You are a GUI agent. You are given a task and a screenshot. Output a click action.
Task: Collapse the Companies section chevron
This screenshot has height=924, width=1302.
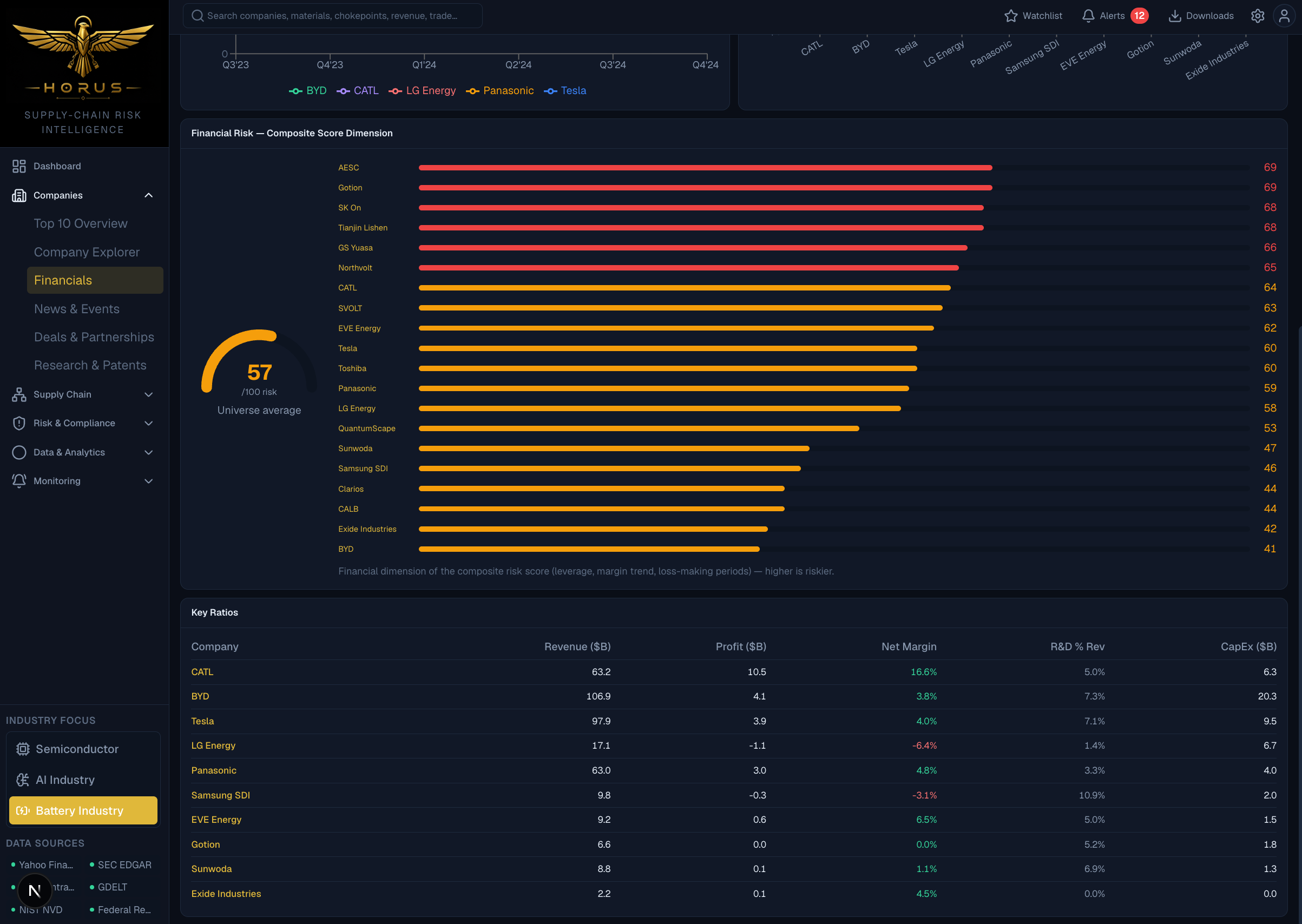(148, 195)
